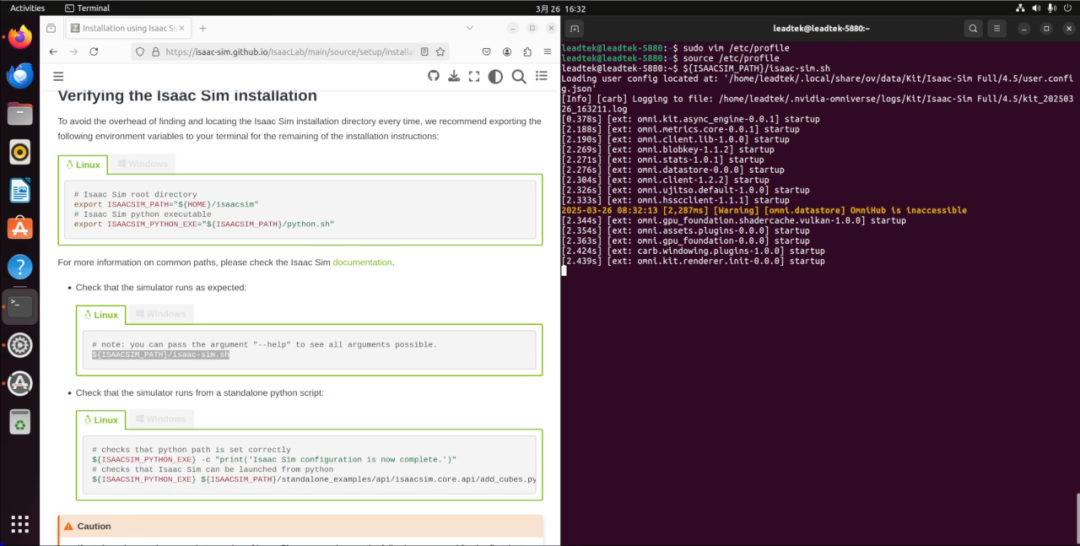
Task: Toggle light/dark theme icon
Action: pos(495,76)
